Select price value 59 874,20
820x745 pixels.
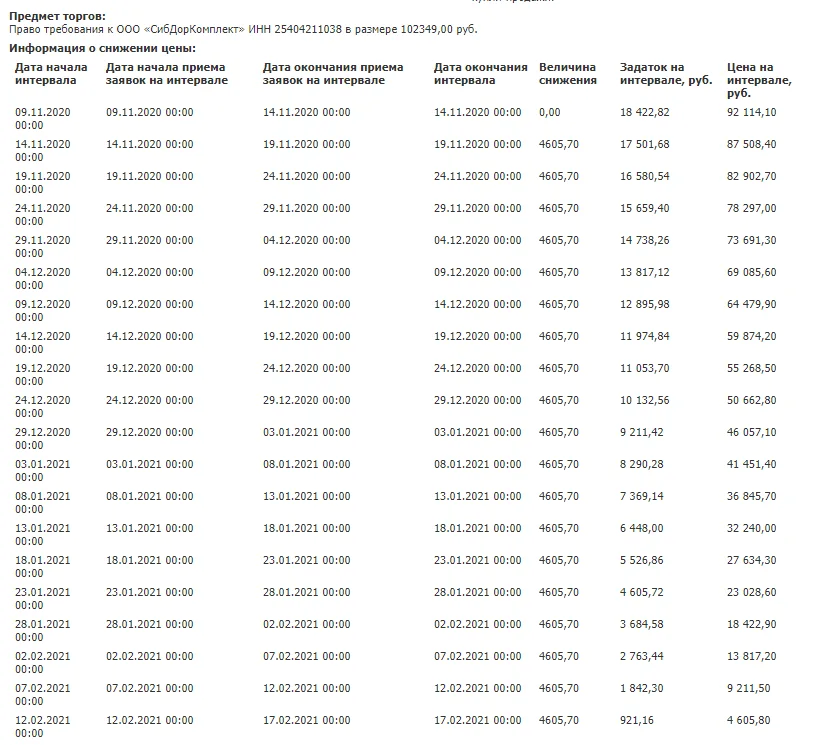point(751,336)
